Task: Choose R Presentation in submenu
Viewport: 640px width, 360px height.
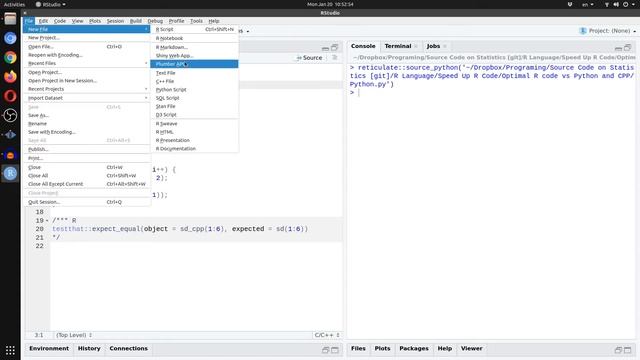Action: pyautogui.click(x=194, y=140)
